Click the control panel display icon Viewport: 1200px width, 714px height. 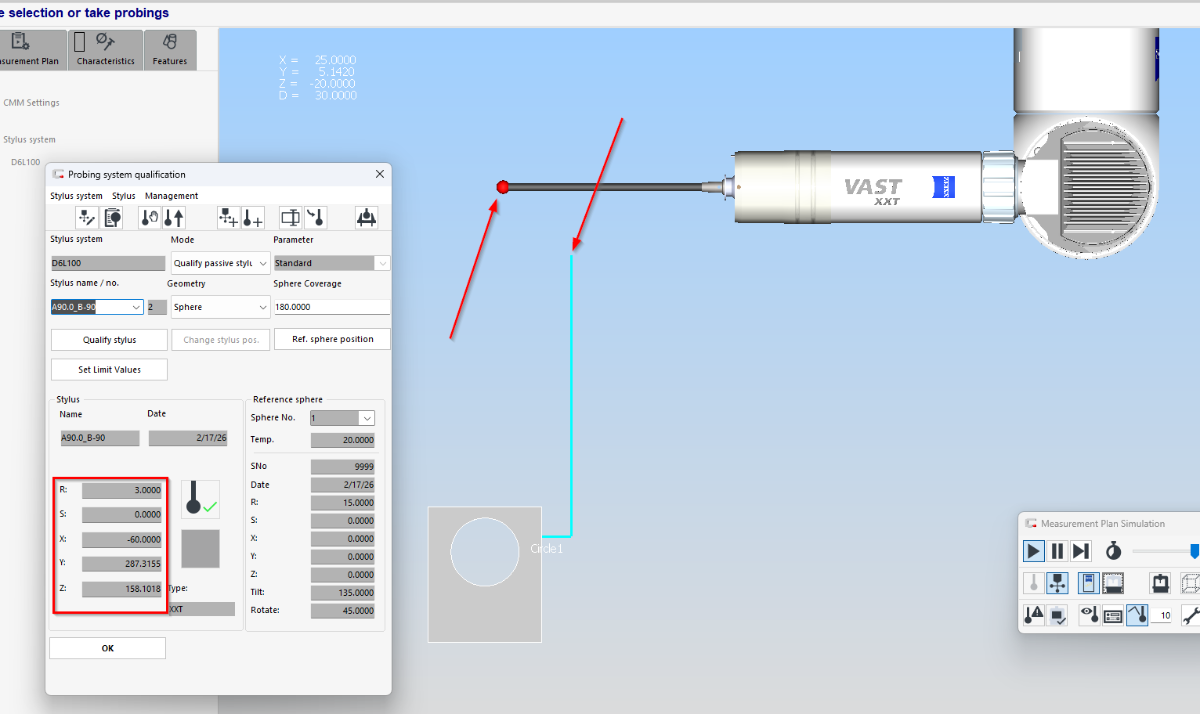tap(1113, 615)
